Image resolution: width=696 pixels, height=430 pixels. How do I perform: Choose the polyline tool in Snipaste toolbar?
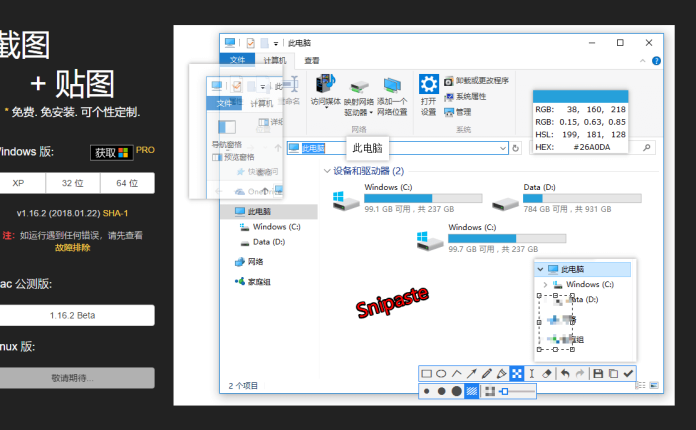(x=456, y=374)
